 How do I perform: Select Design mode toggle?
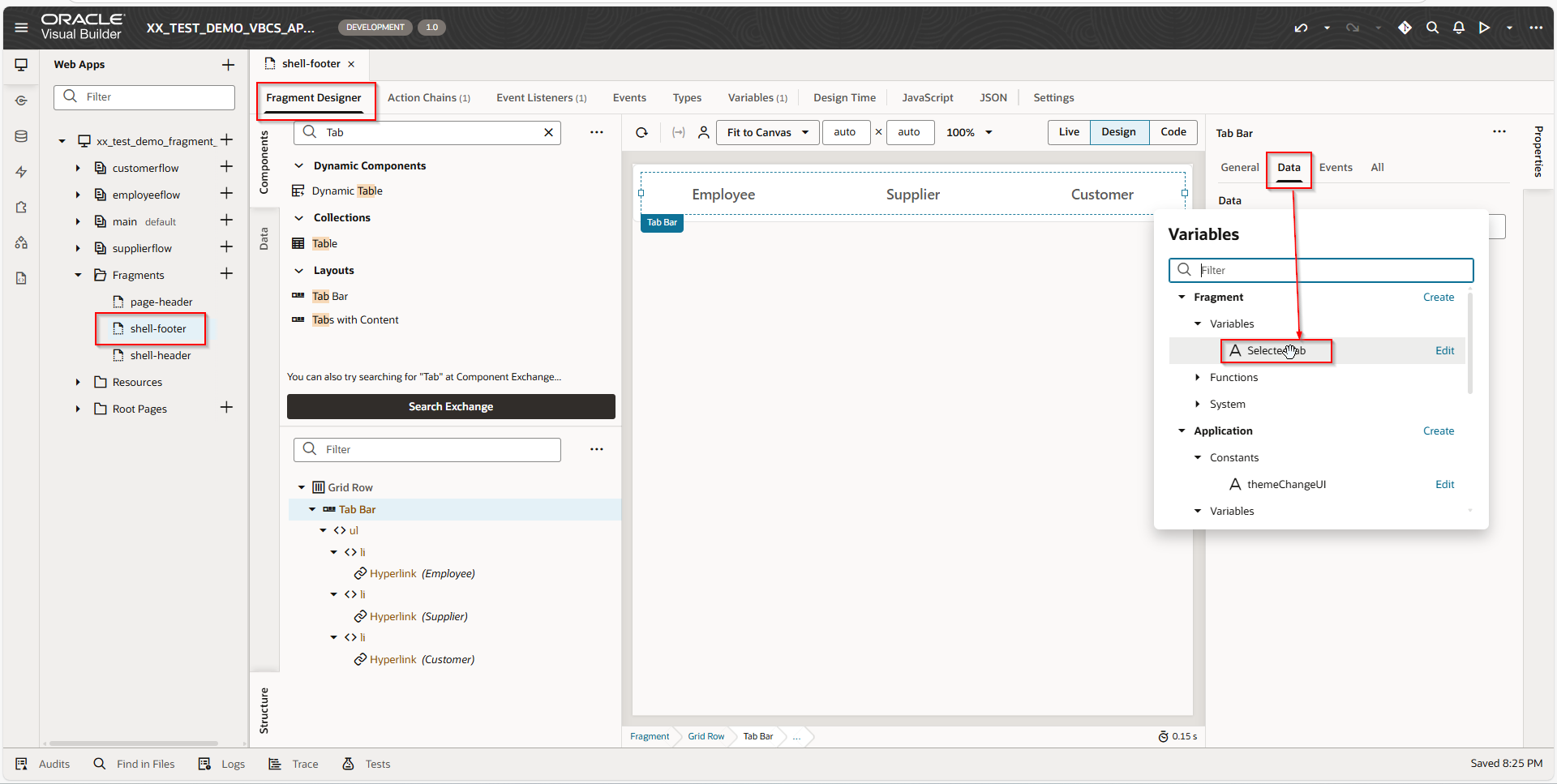click(x=1118, y=132)
